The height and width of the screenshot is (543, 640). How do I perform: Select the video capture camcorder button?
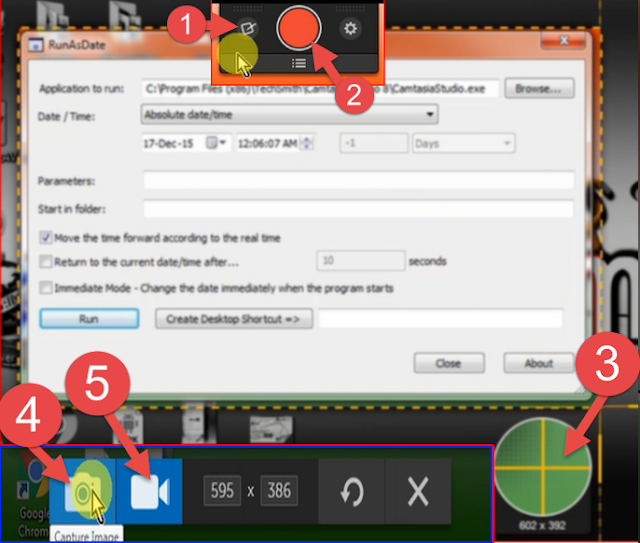pyautogui.click(x=149, y=492)
